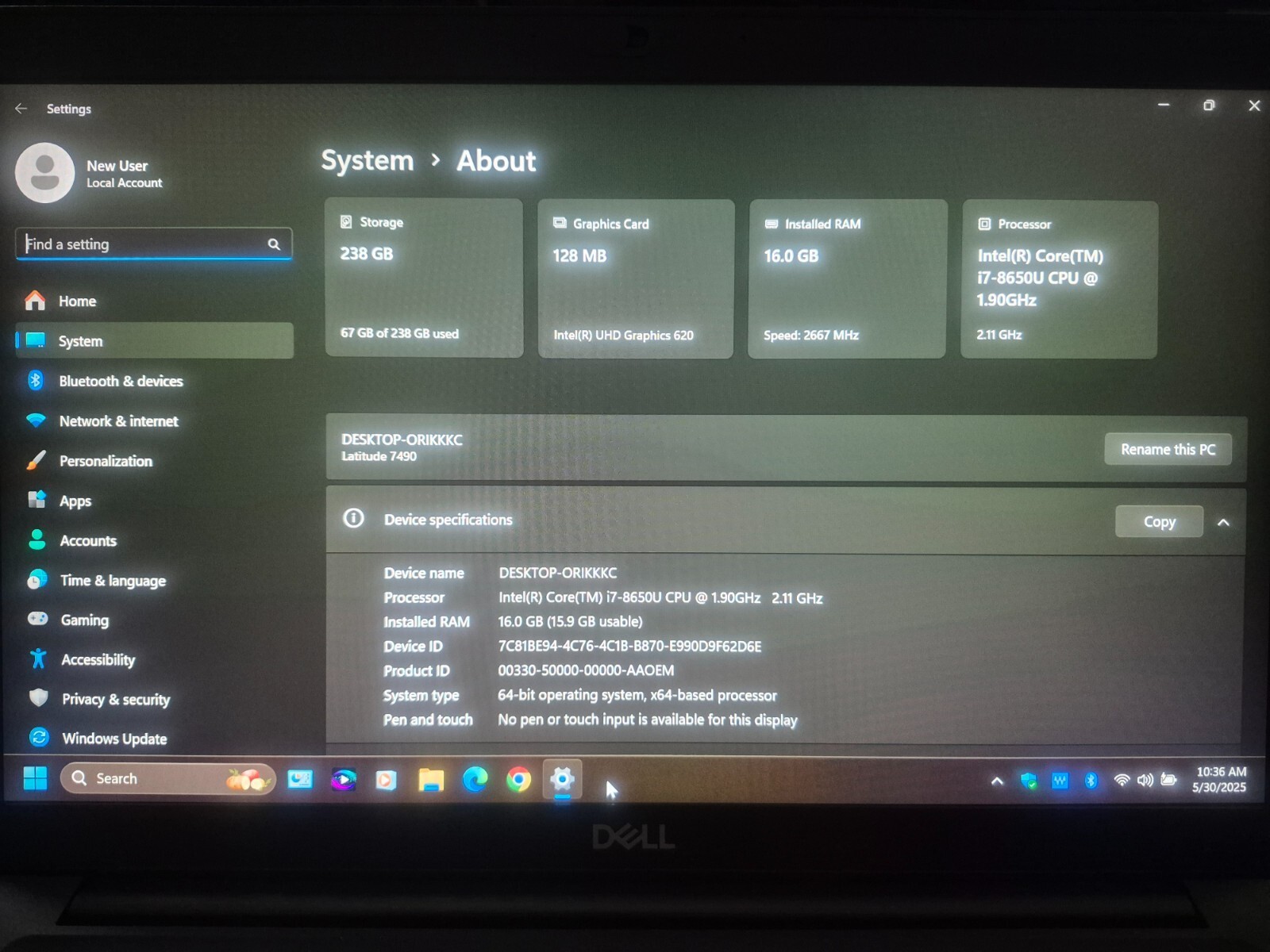The image size is (1270, 952).
Task: Open Apps settings
Action: click(154, 501)
